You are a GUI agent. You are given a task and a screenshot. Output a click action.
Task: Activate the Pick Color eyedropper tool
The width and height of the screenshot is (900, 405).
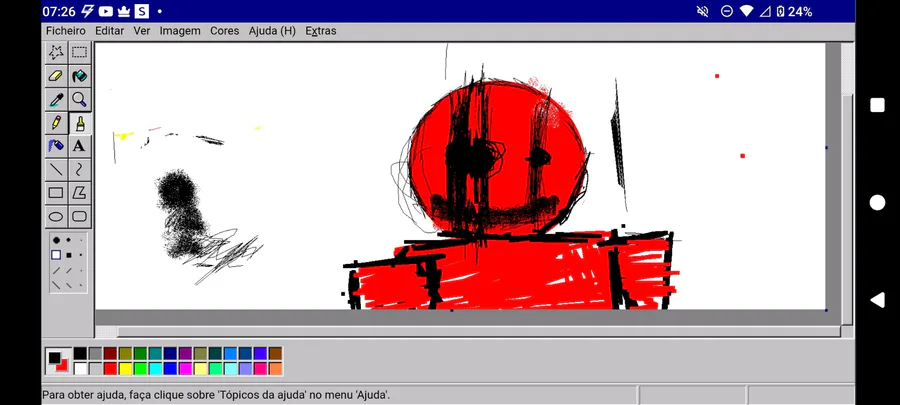point(56,99)
